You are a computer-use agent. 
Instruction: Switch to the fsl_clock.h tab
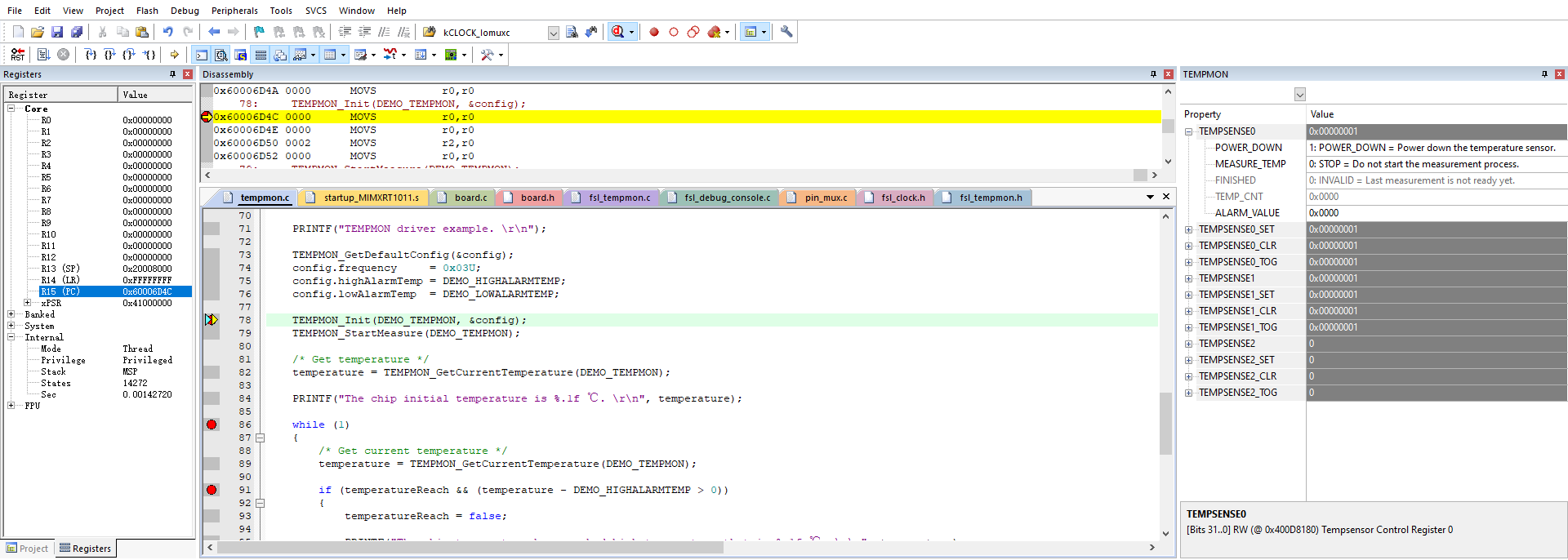896,198
